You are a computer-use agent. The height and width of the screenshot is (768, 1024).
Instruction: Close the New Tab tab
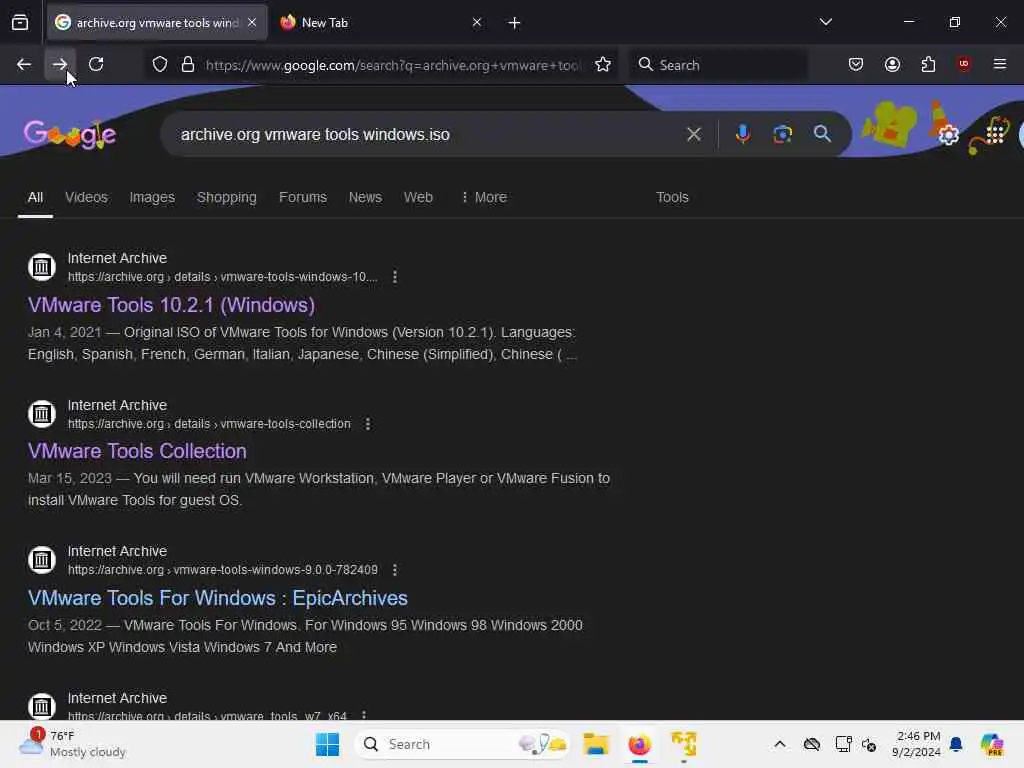point(477,23)
